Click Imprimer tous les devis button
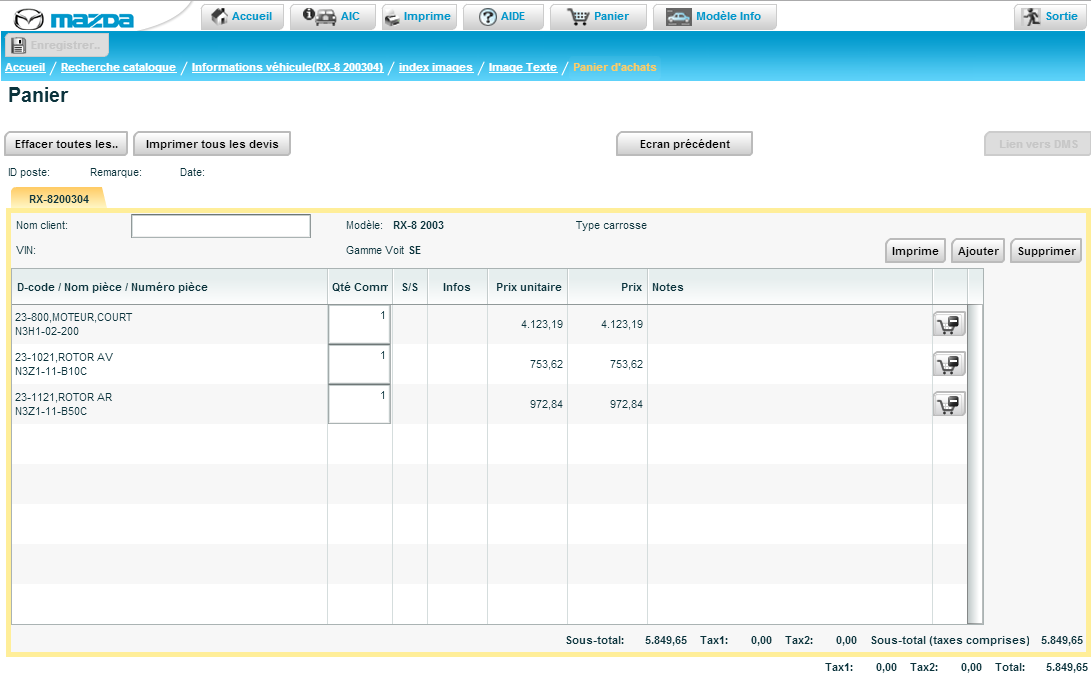This screenshot has height=677, width=1091. (x=212, y=144)
